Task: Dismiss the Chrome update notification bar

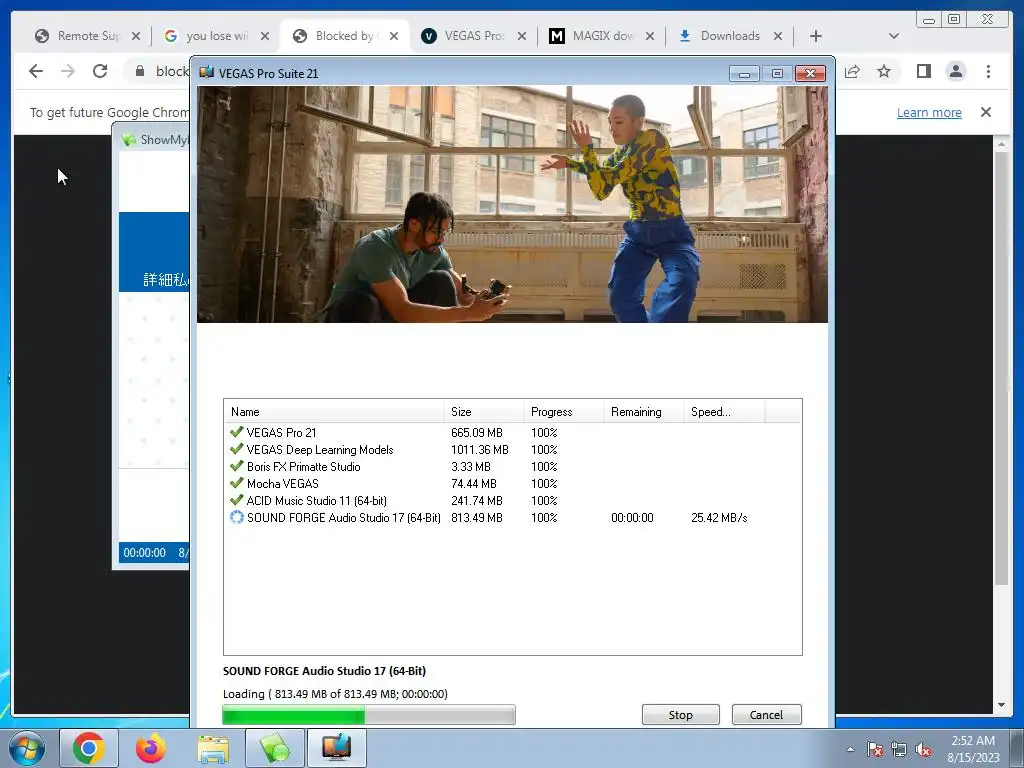Action: pos(986,112)
